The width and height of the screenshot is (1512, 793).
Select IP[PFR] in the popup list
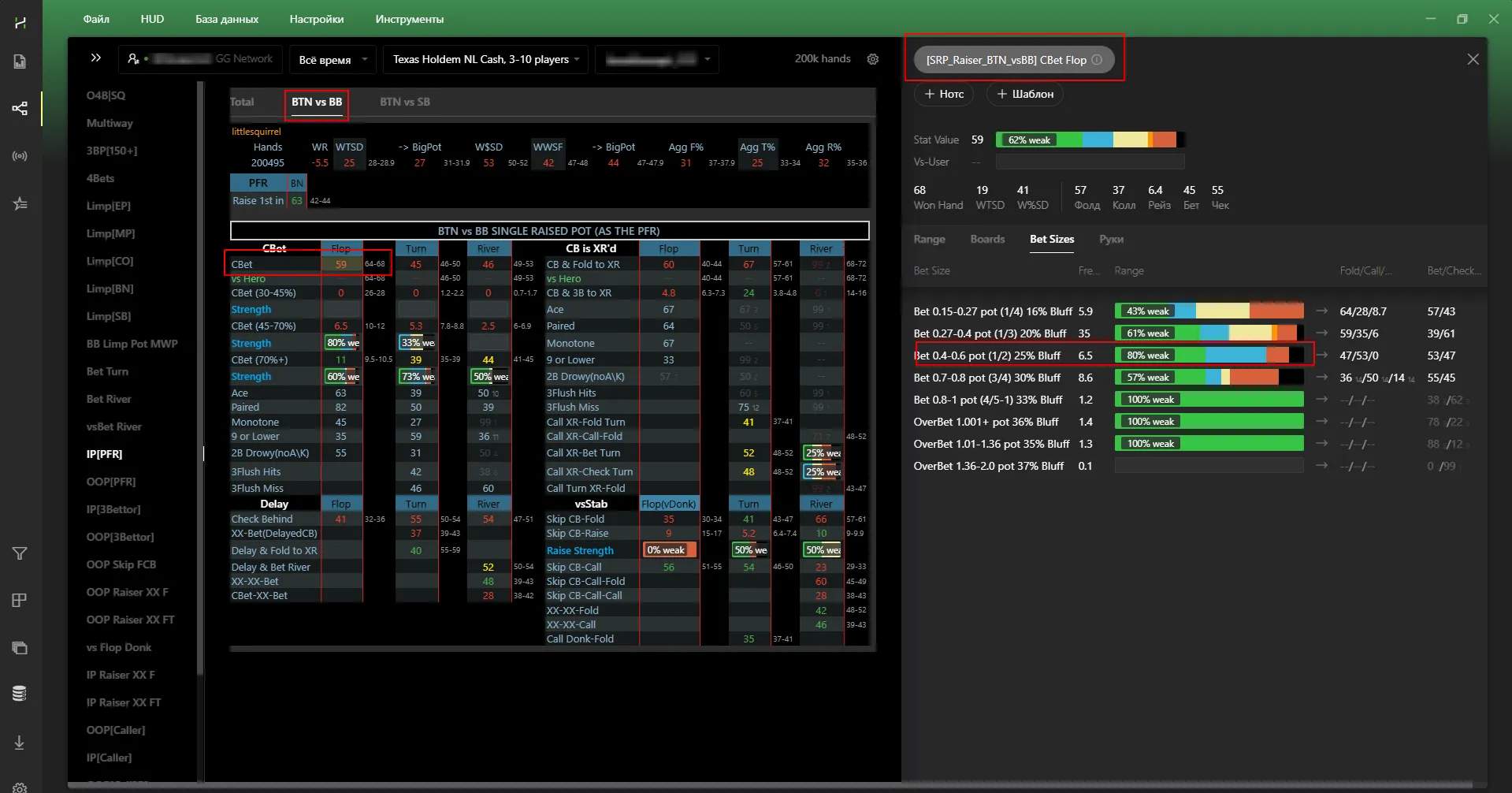click(105, 454)
